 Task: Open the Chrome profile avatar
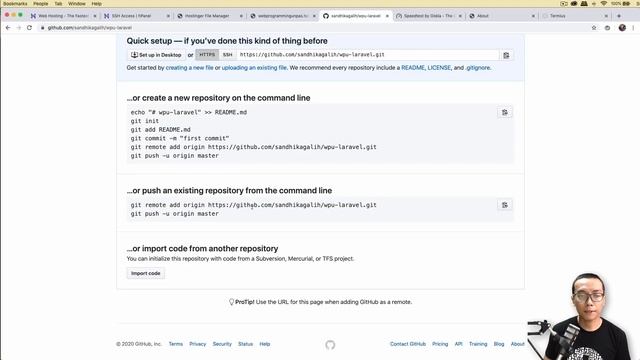[622, 28]
